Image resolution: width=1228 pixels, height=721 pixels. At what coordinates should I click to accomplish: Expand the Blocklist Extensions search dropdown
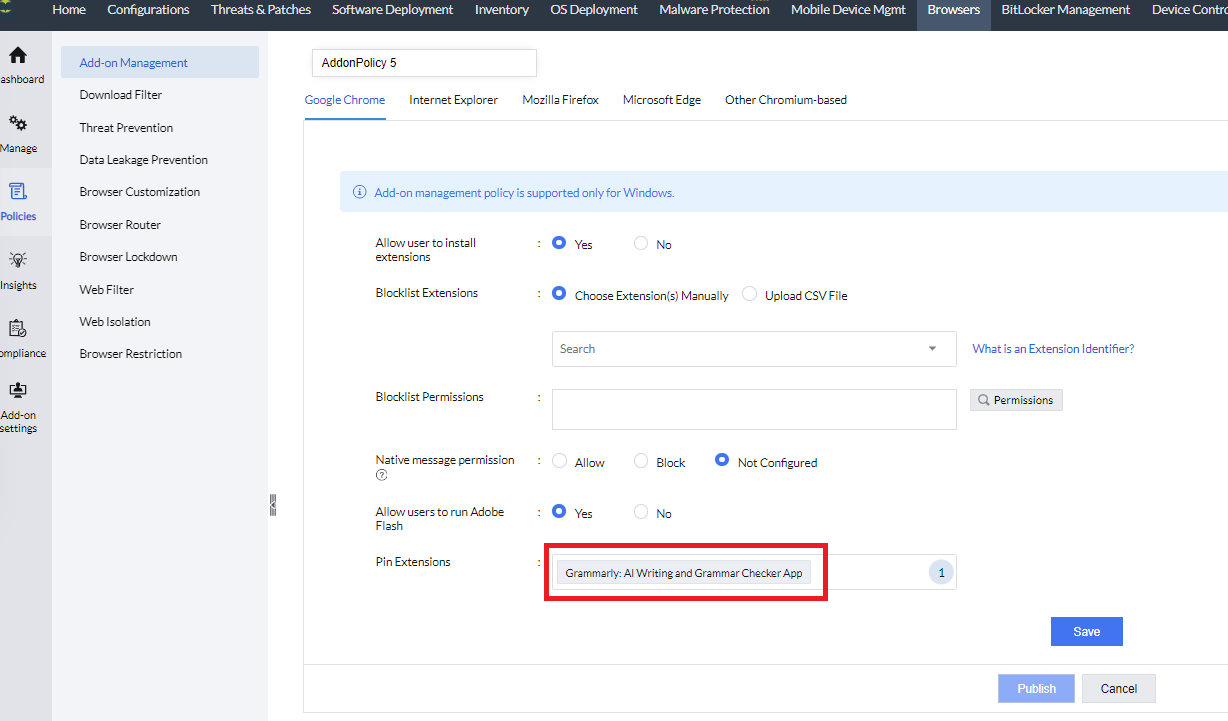pos(932,349)
